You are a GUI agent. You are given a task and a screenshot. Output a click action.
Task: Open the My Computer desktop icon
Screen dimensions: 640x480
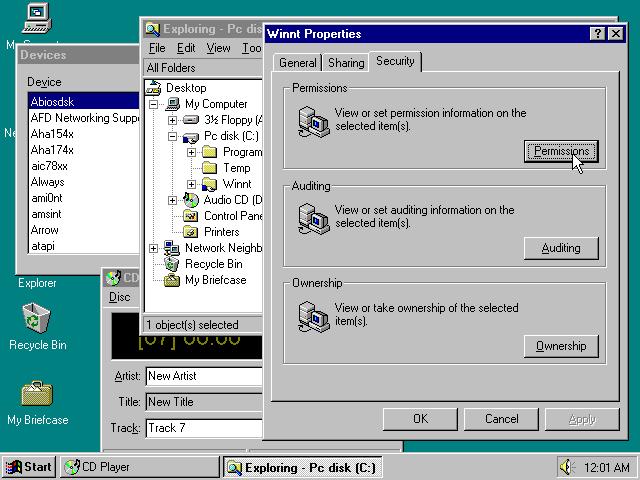pyautogui.click(x=36, y=18)
